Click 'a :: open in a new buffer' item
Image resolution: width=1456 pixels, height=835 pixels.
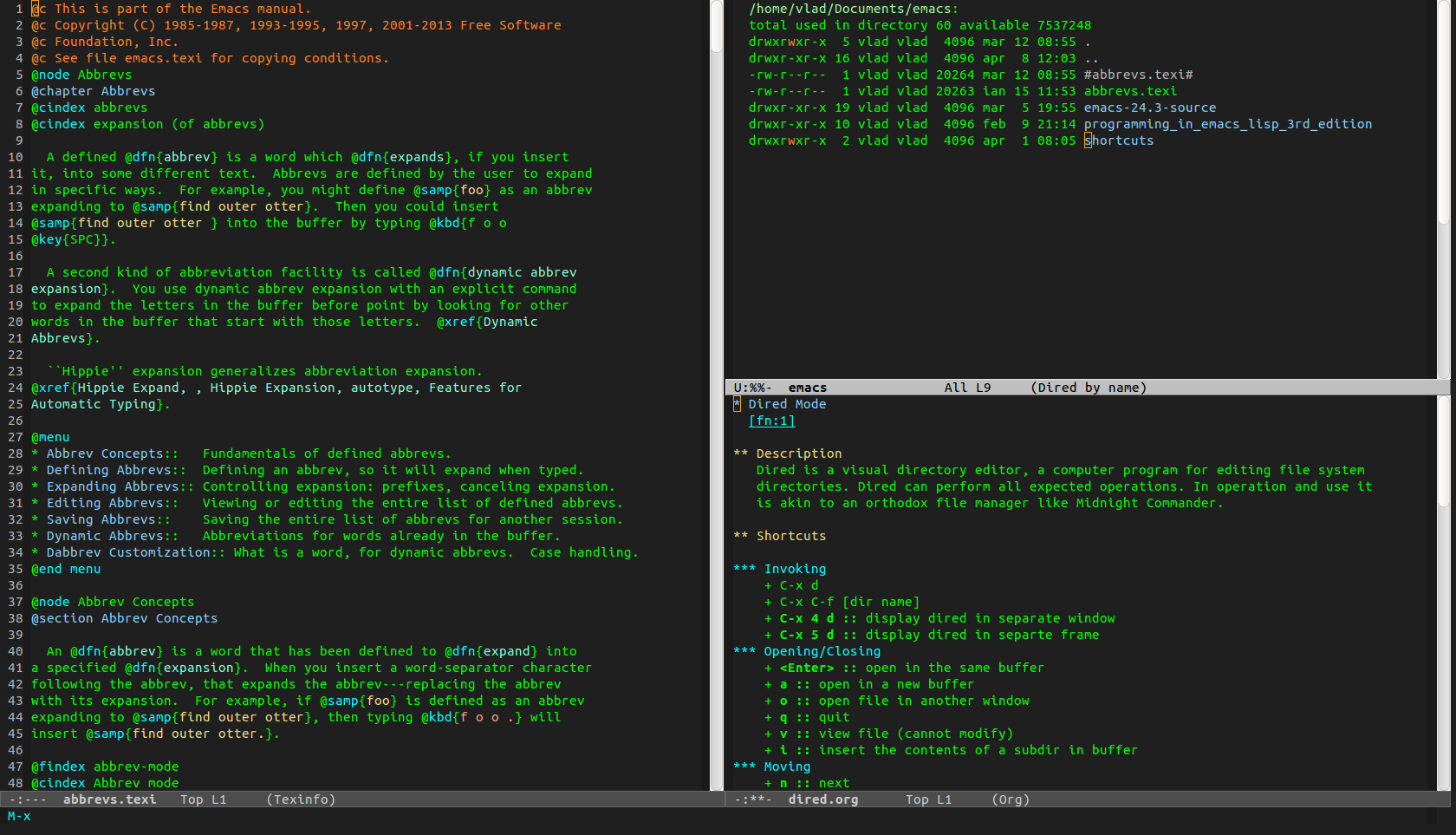[x=870, y=684]
